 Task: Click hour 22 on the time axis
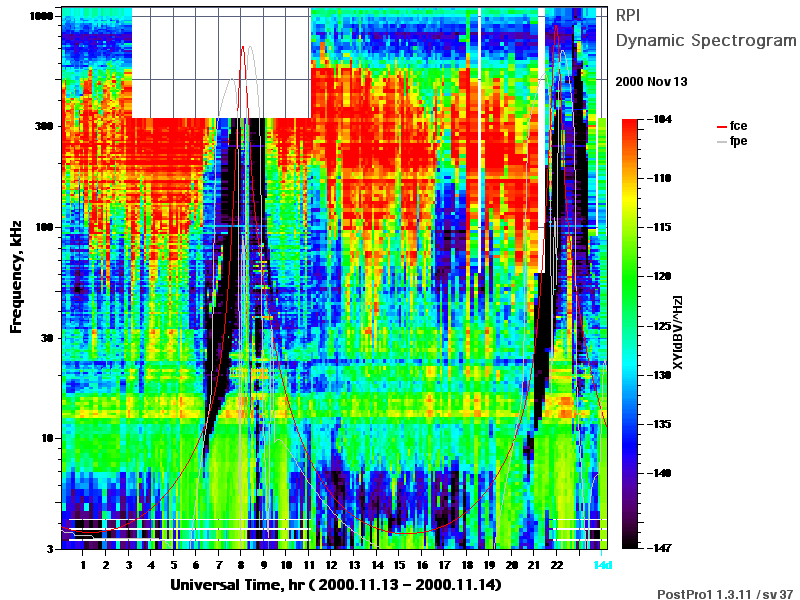(557, 565)
